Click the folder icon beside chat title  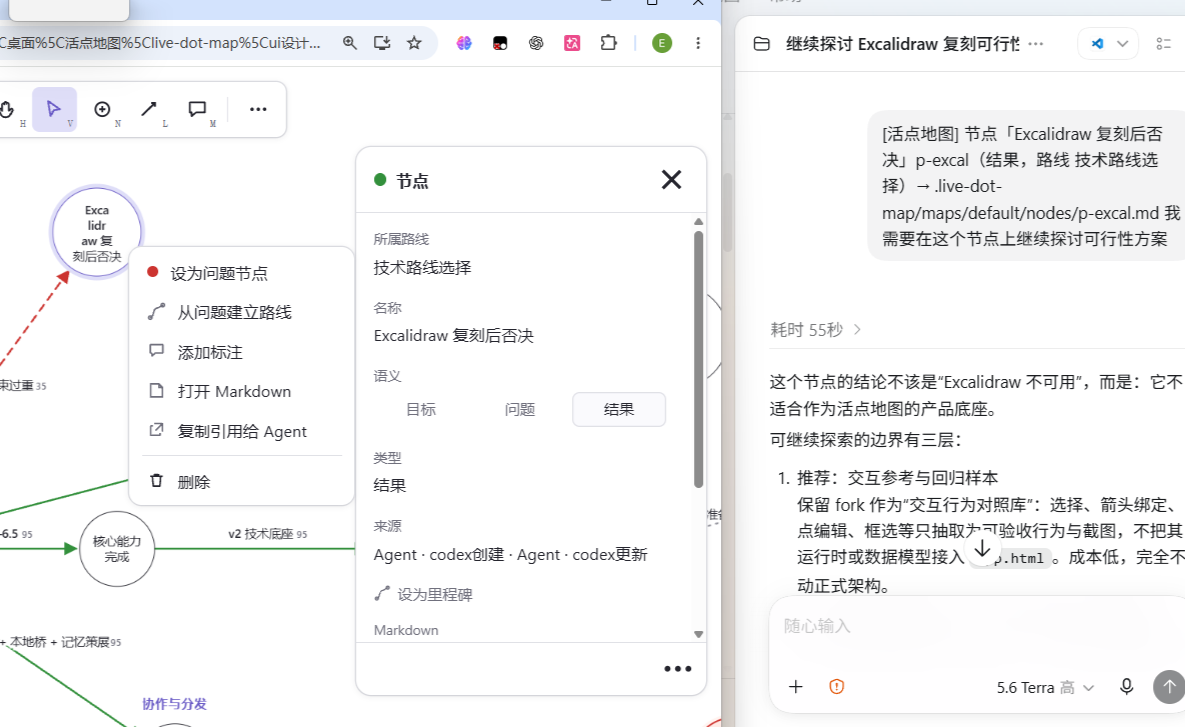[x=762, y=44]
